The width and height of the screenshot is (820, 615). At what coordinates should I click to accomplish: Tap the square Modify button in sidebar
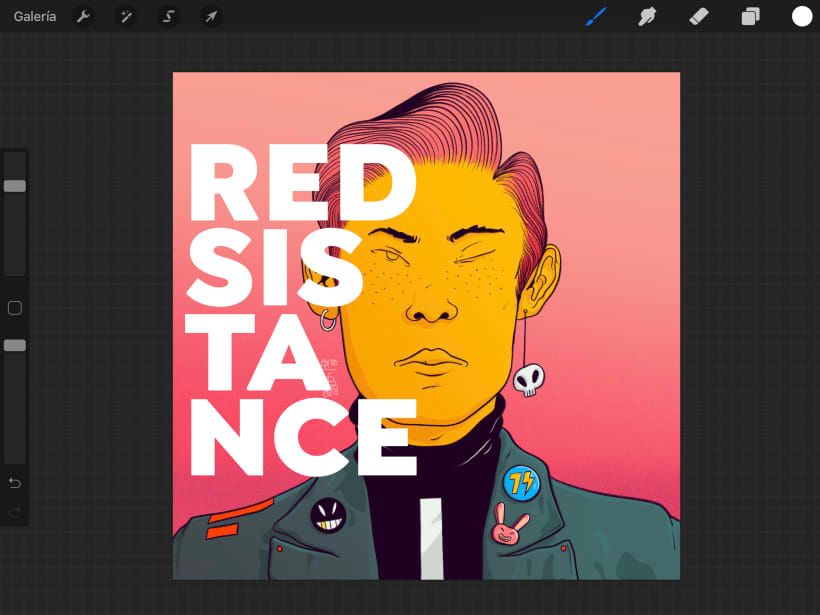pos(15,308)
